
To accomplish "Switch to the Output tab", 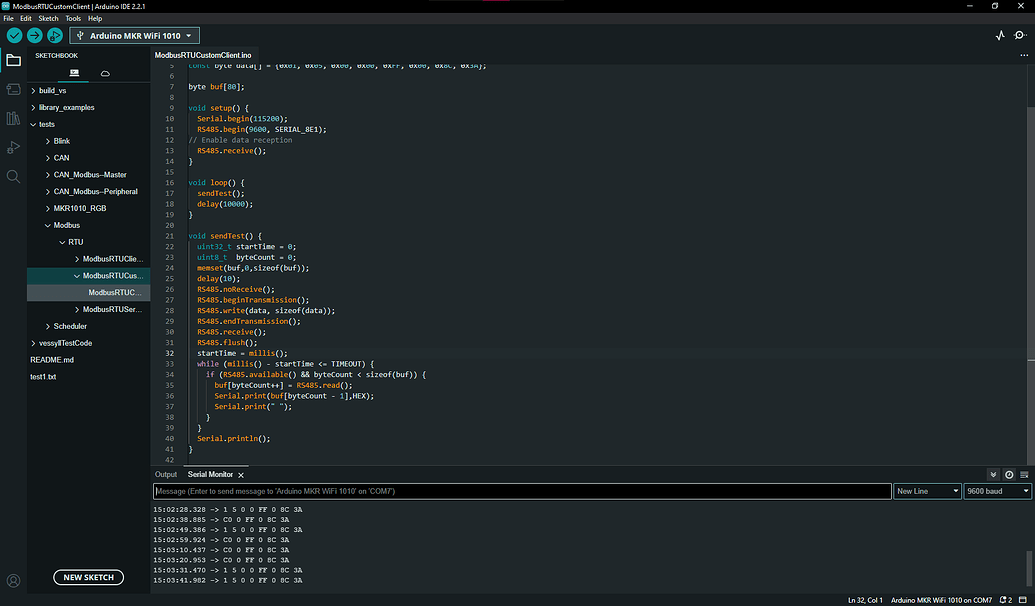I will point(166,474).
